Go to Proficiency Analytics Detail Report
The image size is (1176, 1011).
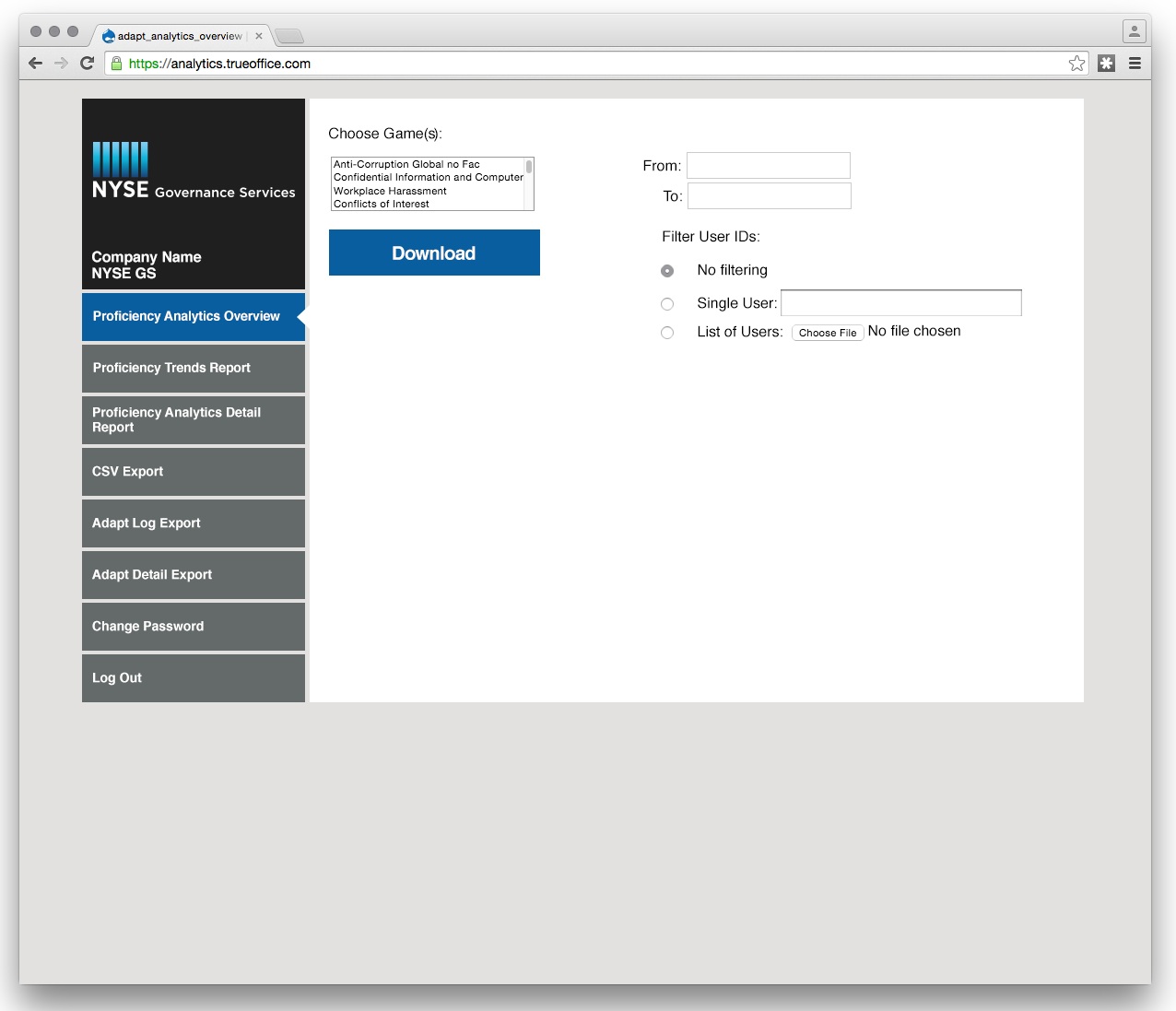click(x=194, y=419)
